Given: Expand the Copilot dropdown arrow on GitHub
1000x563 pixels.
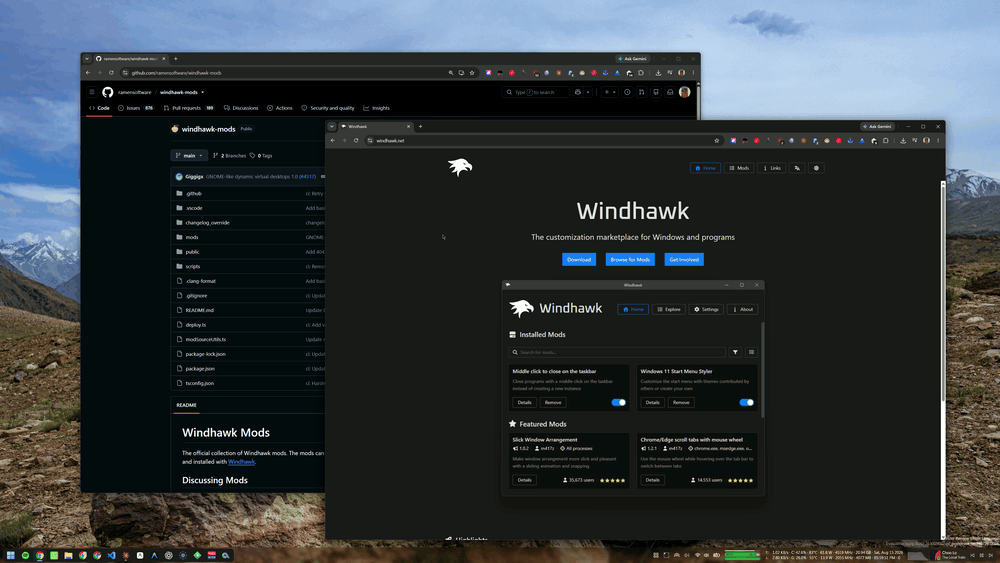Looking at the screenshot, I should (x=588, y=92).
